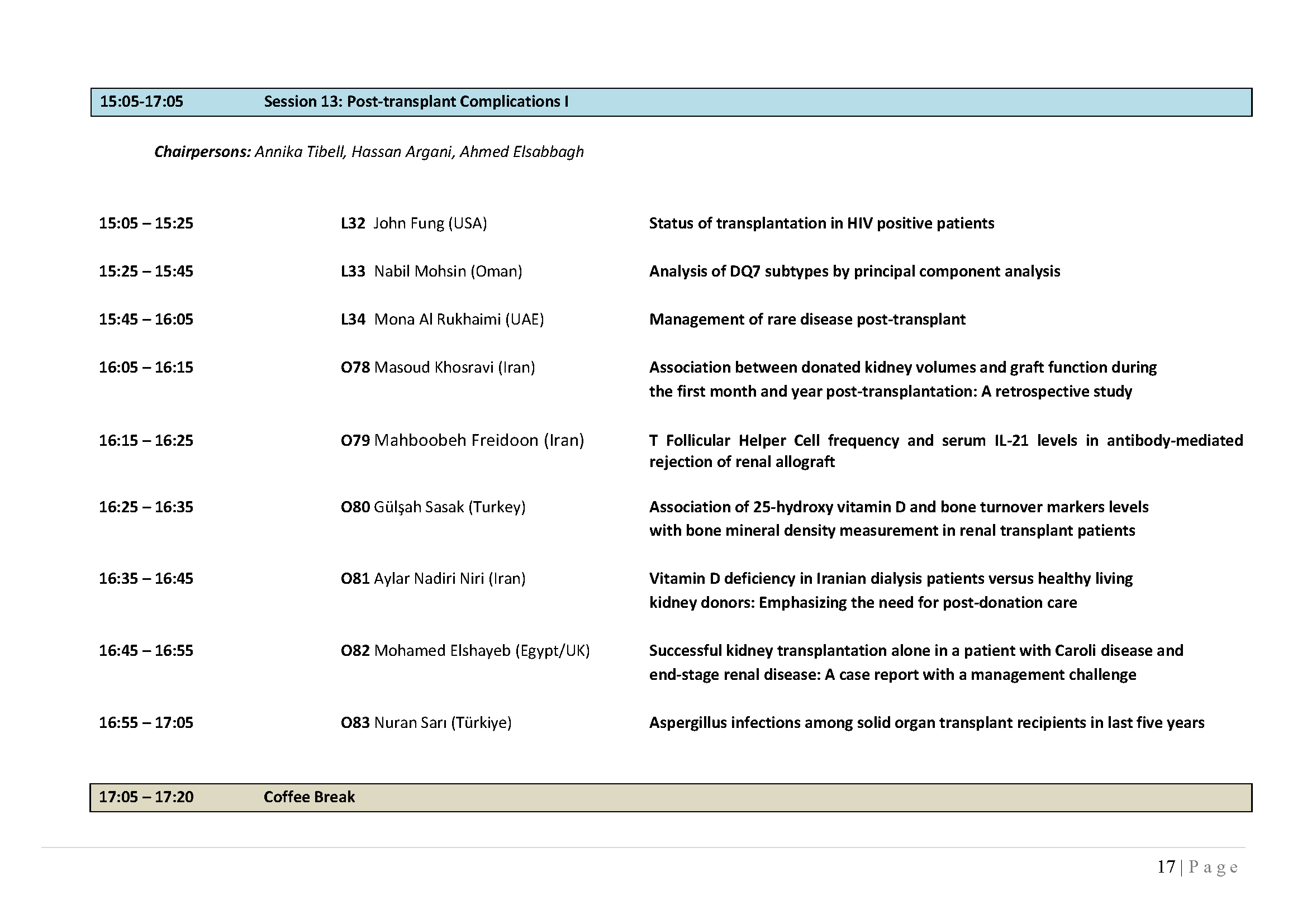
Task: Select O80 Gülşah Sasak (Turkey)
Action: pyautogui.click(x=433, y=507)
